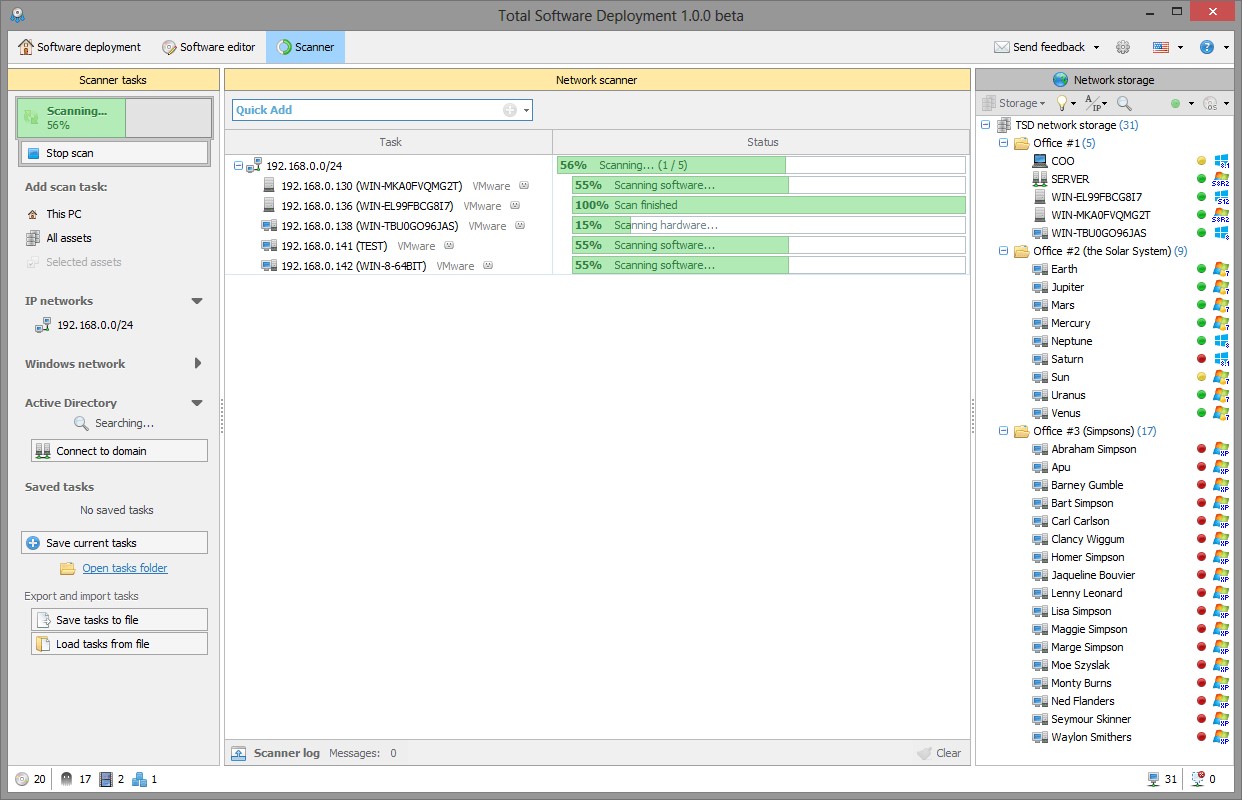1242x800 pixels.
Task: Click the magnifier search icon in Network storage
Action: [x=1124, y=103]
